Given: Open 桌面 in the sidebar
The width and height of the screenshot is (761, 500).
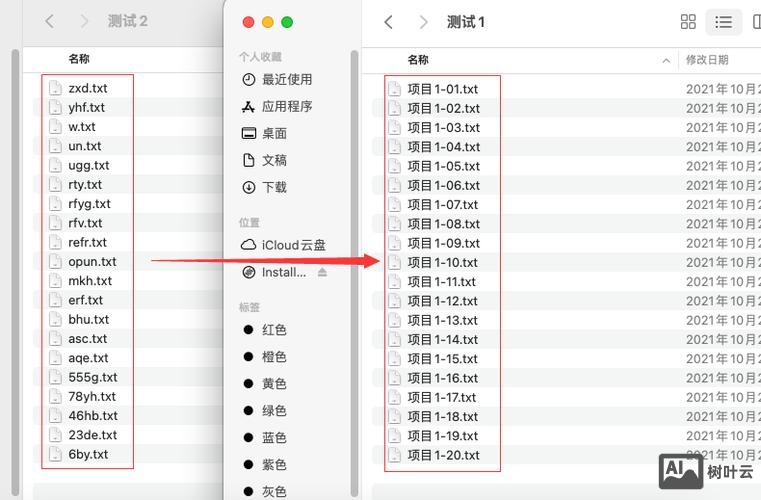Looking at the screenshot, I should [x=265, y=133].
